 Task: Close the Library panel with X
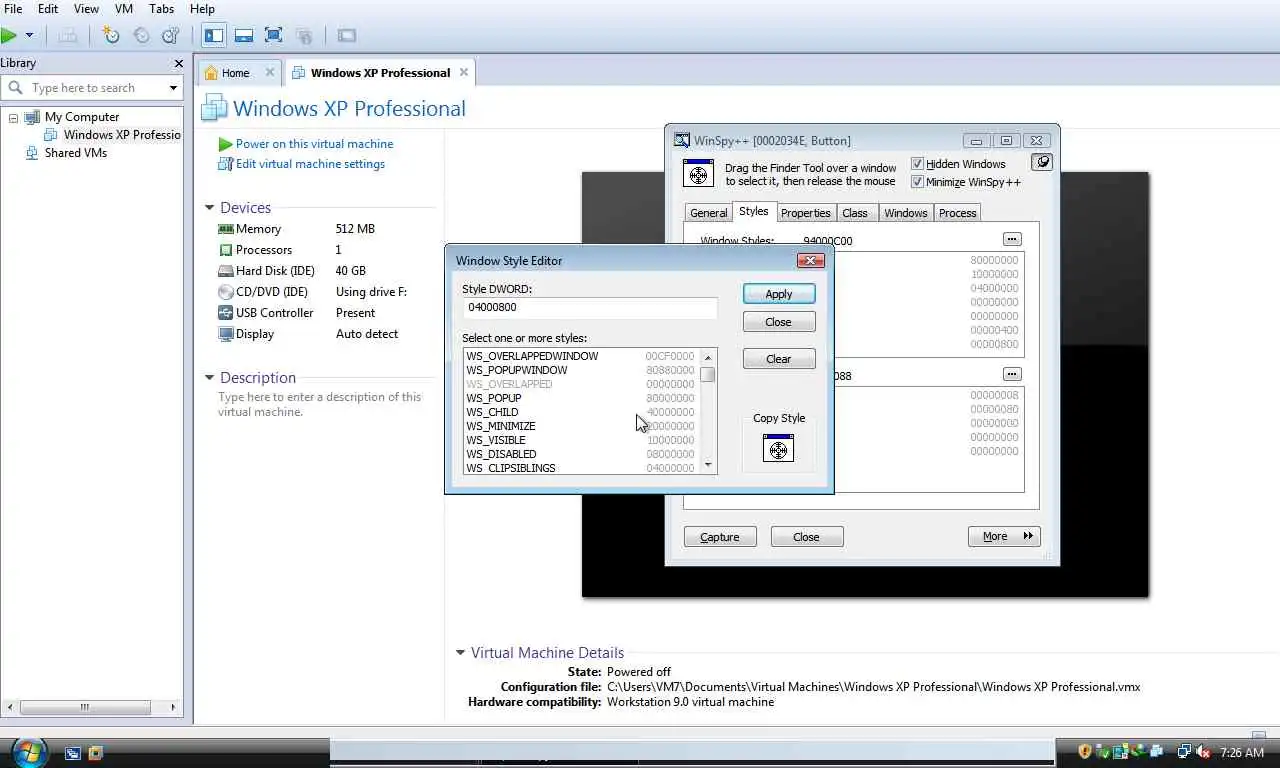pyautogui.click(x=178, y=63)
